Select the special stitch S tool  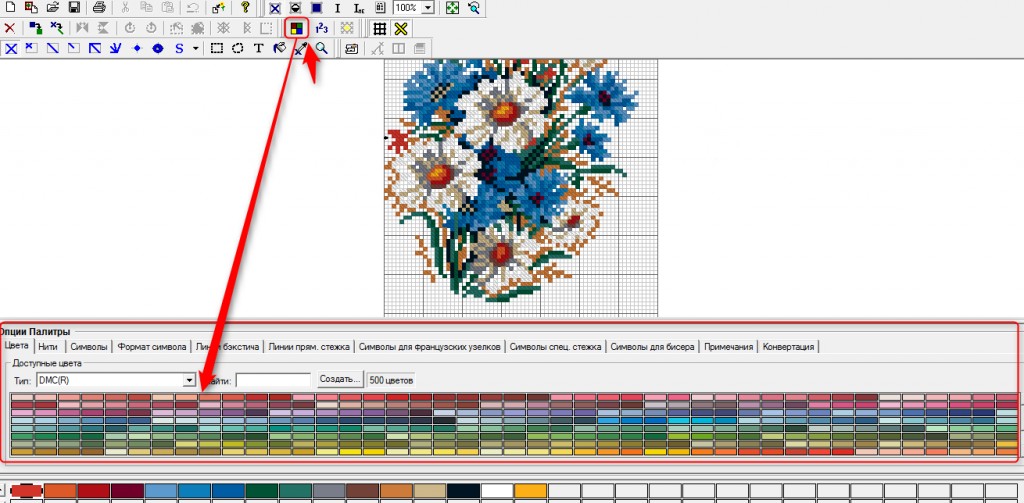(x=180, y=48)
